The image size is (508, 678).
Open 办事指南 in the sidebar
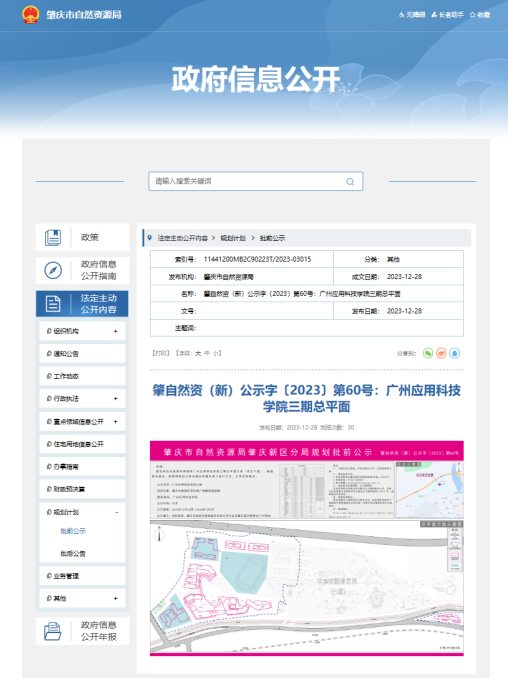66,467
